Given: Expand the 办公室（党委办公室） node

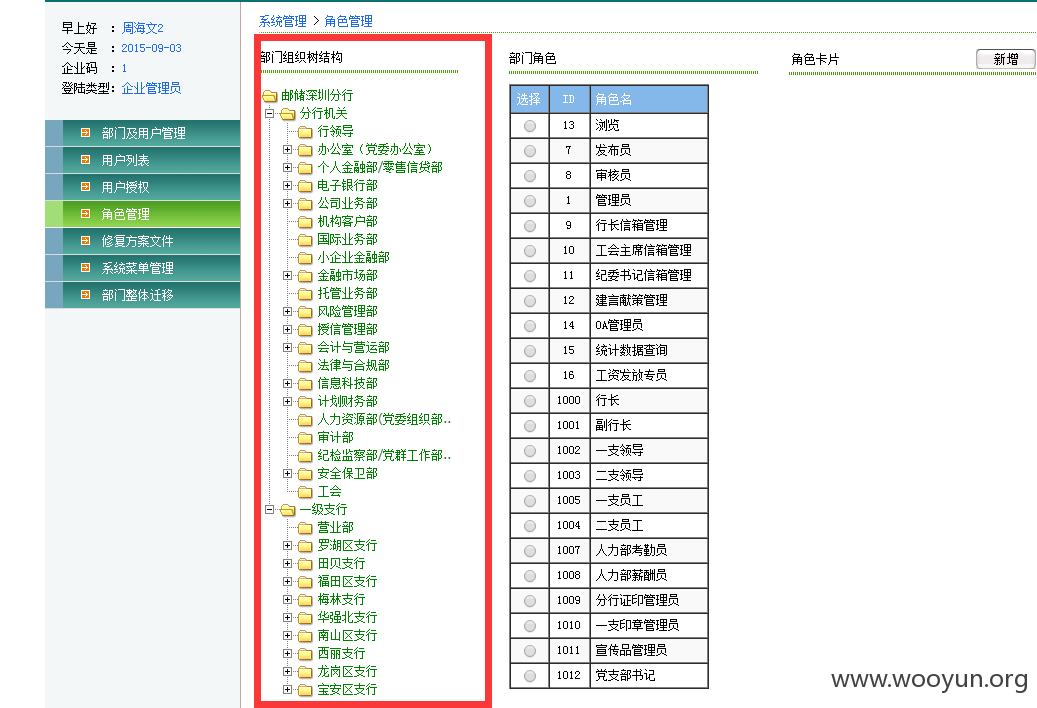Looking at the screenshot, I should (287, 149).
